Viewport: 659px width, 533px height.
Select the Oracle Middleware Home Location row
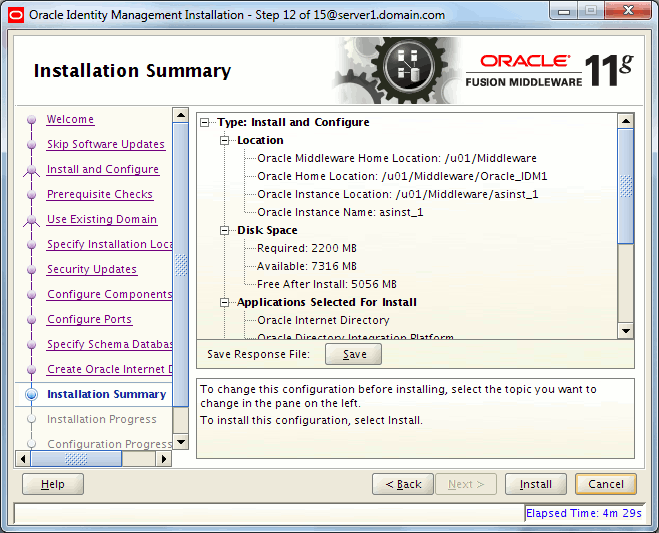[x=397, y=158]
